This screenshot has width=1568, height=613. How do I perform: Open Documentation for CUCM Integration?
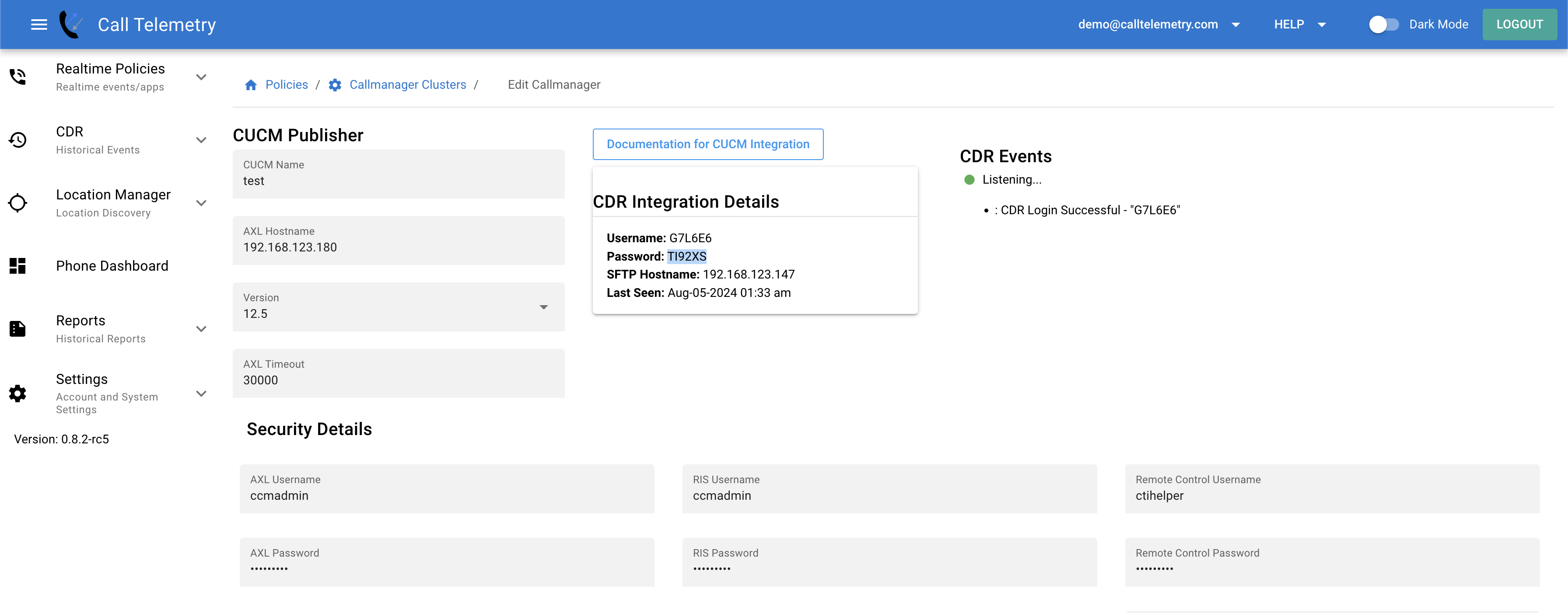708,144
